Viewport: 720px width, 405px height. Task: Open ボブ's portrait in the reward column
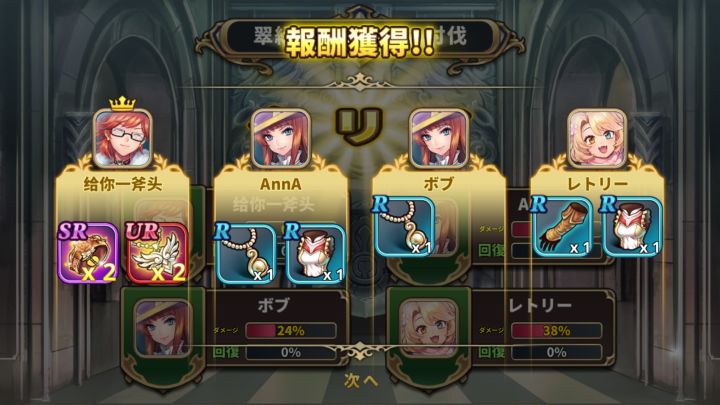(439, 138)
